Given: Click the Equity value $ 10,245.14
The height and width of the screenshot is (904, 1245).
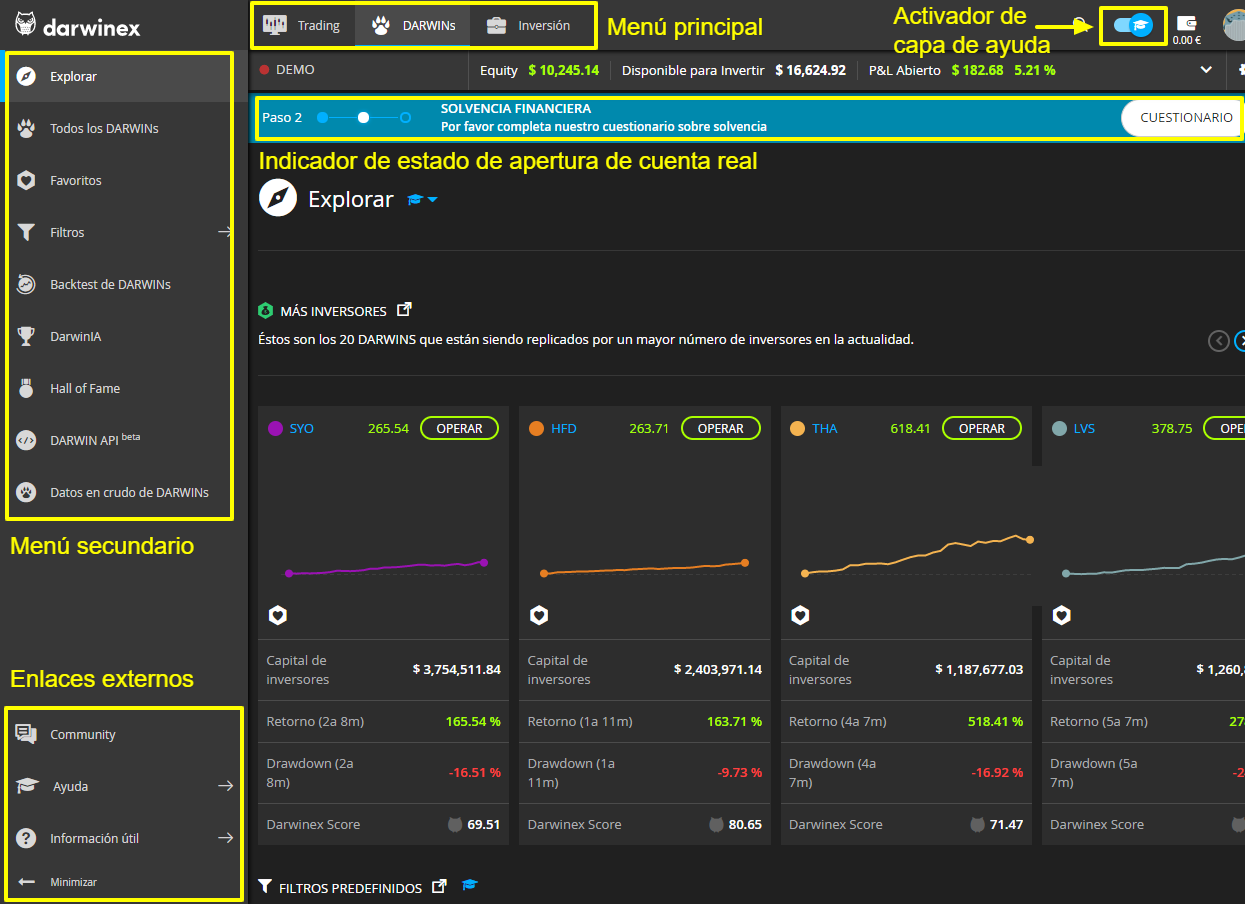Looking at the screenshot, I should click(564, 70).
